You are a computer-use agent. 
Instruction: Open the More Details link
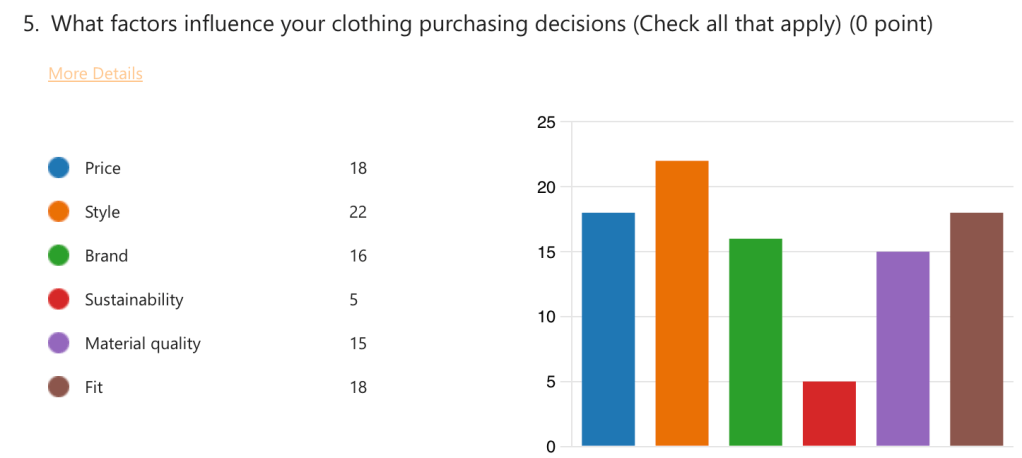[95, 74]
